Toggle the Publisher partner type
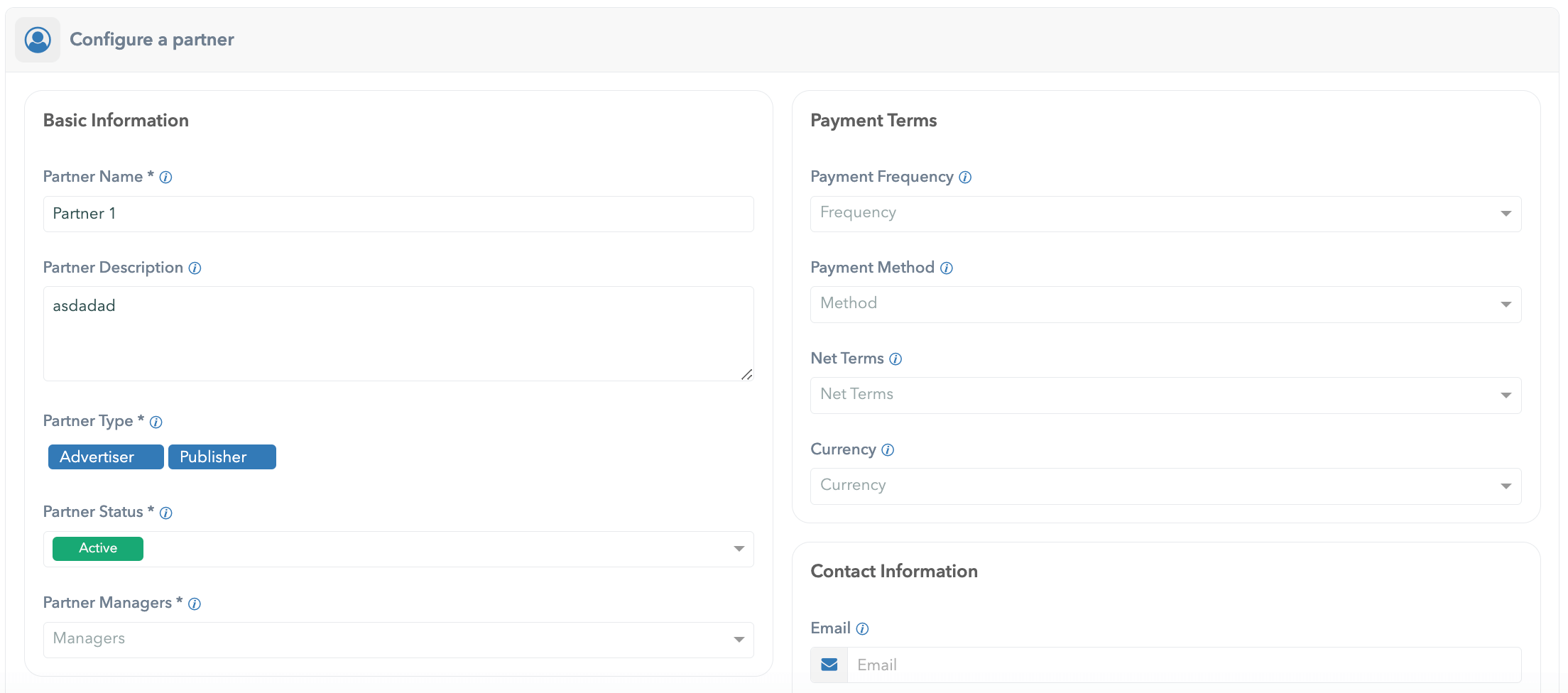Viewport: 1568px width, 693px height. [x=222, y=457]
